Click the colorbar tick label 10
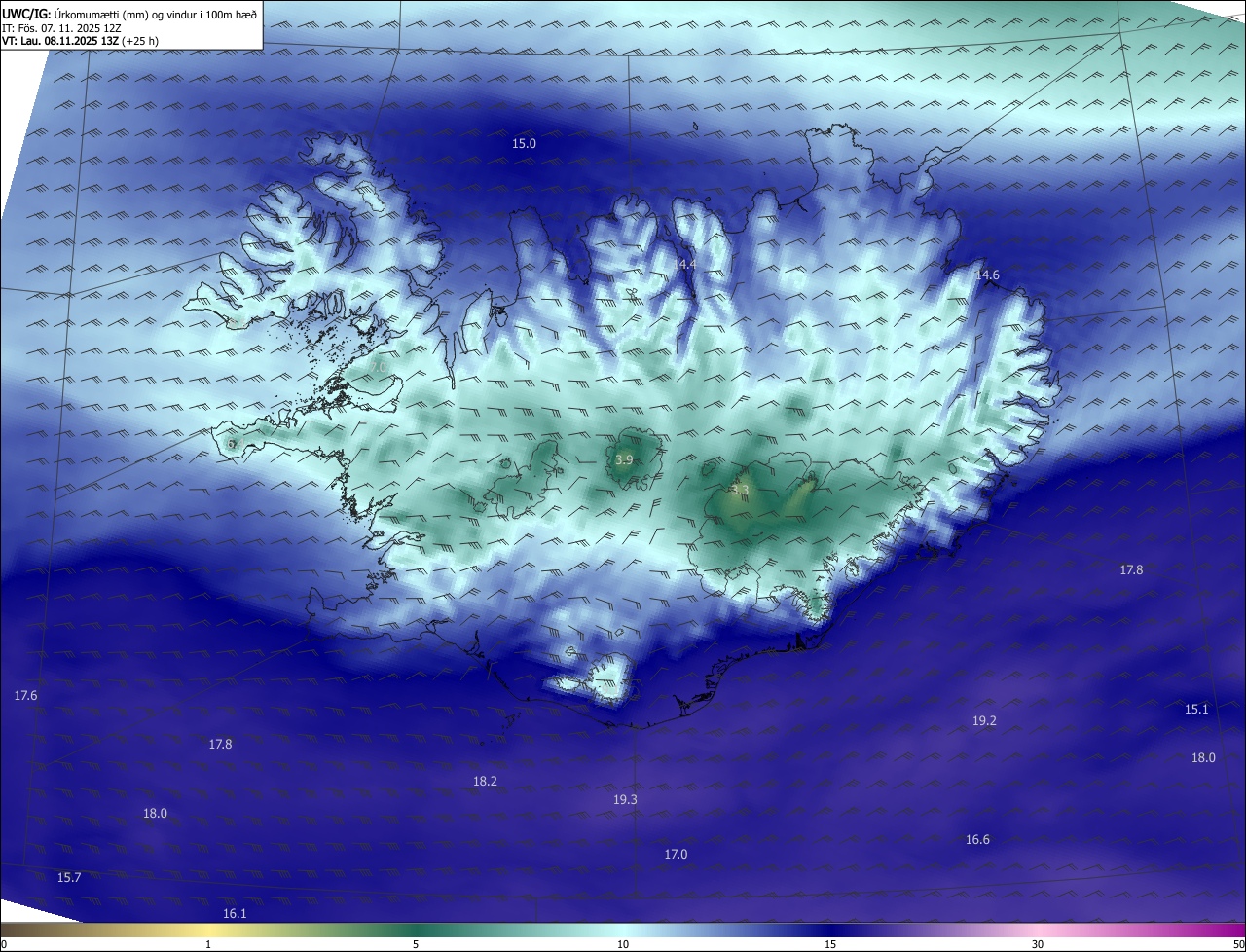Viewport: 1246px width, 952px height. point(623,944)
